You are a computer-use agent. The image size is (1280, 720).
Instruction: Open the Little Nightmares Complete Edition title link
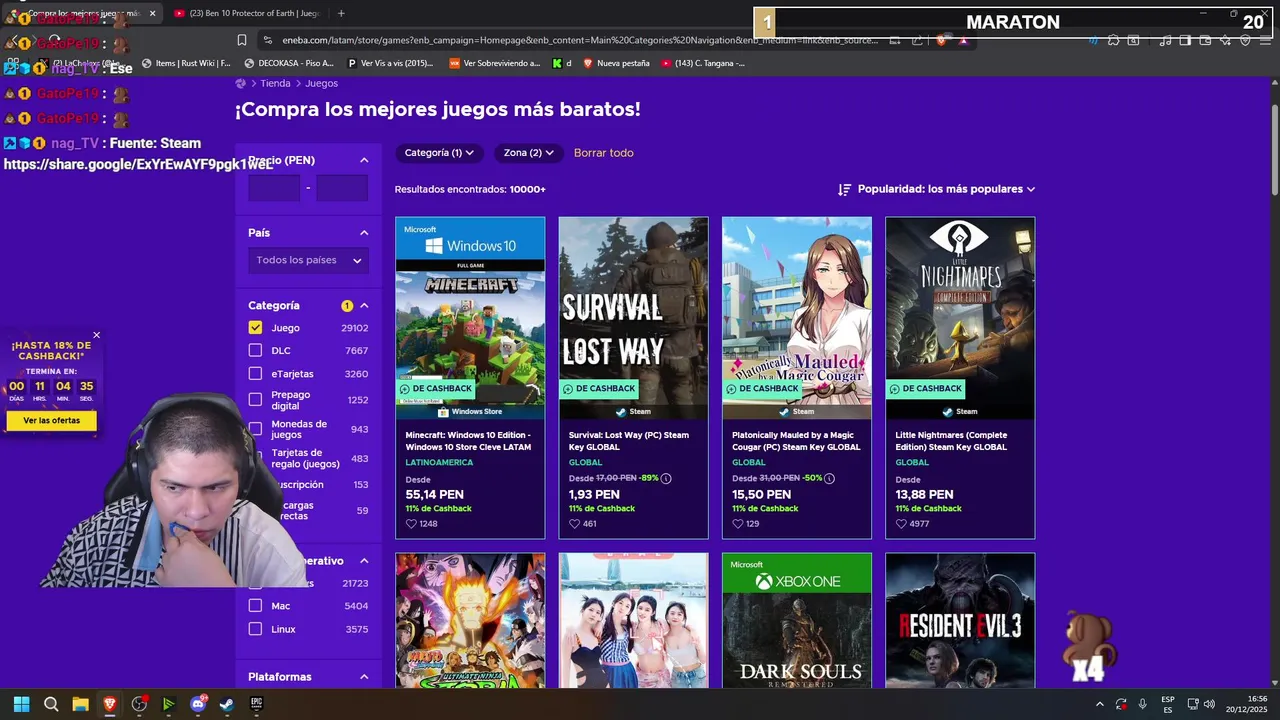[x=951, y=441]
